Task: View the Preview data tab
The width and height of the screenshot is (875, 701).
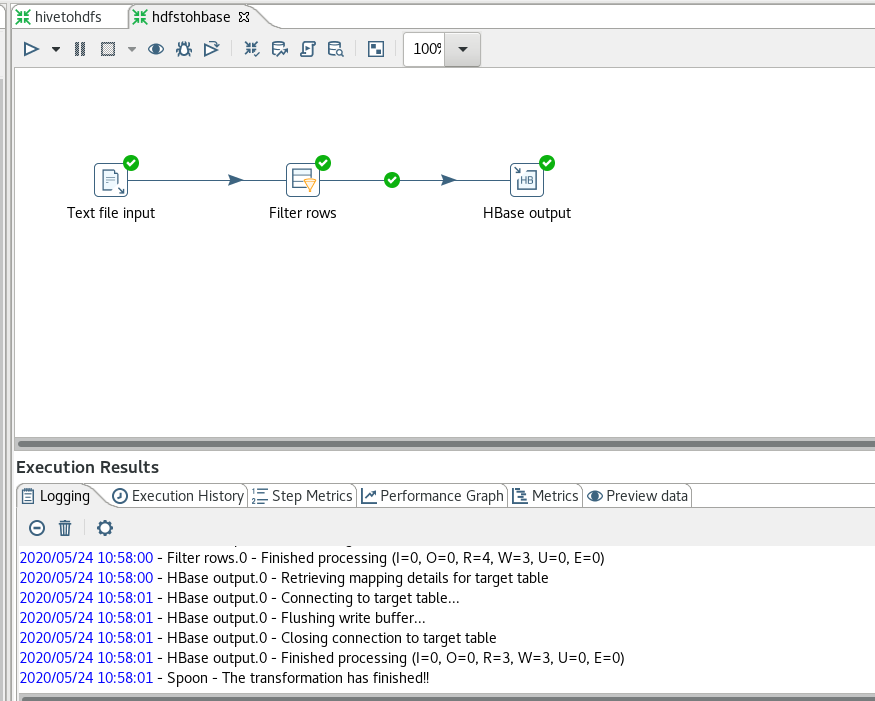Action: pyautogui.click(x=637, y=496)
